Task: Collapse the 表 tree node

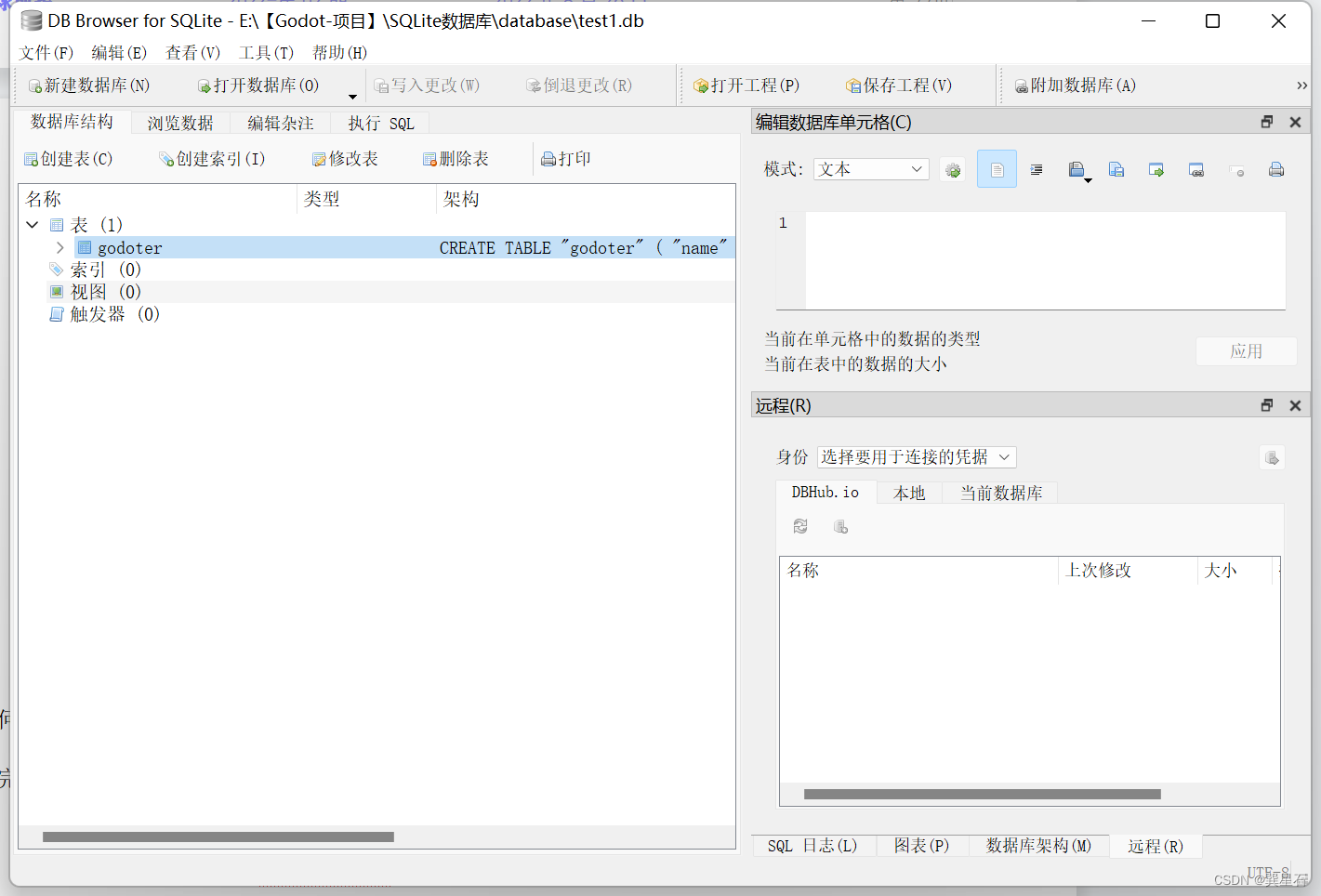Action: tap(32, 224)
